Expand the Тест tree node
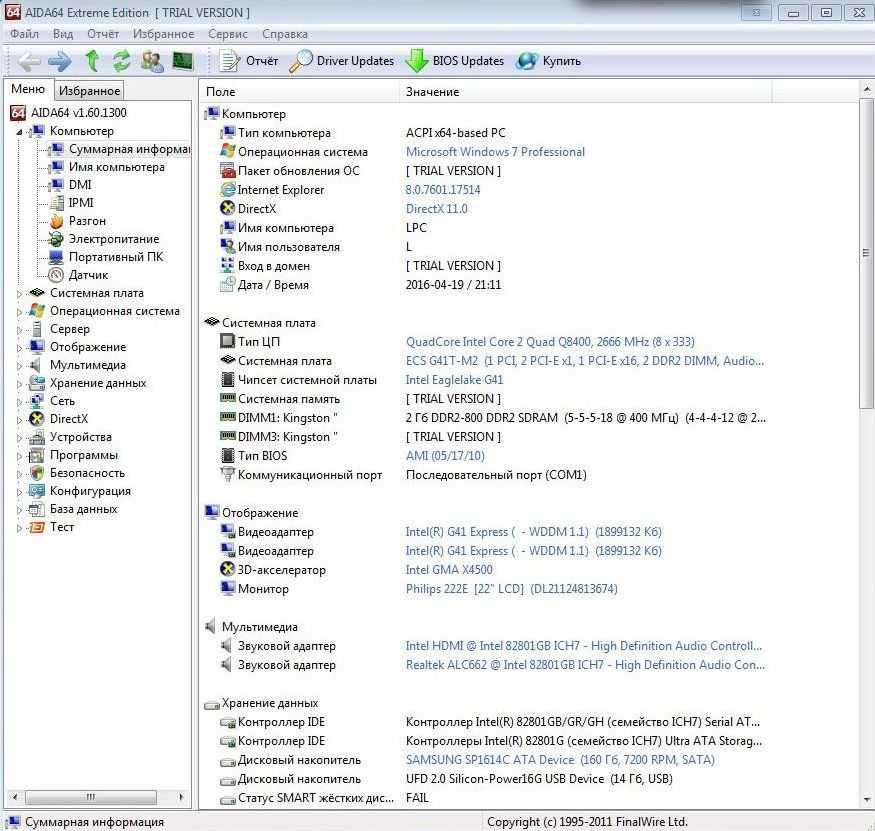 [x=20, y=528]
